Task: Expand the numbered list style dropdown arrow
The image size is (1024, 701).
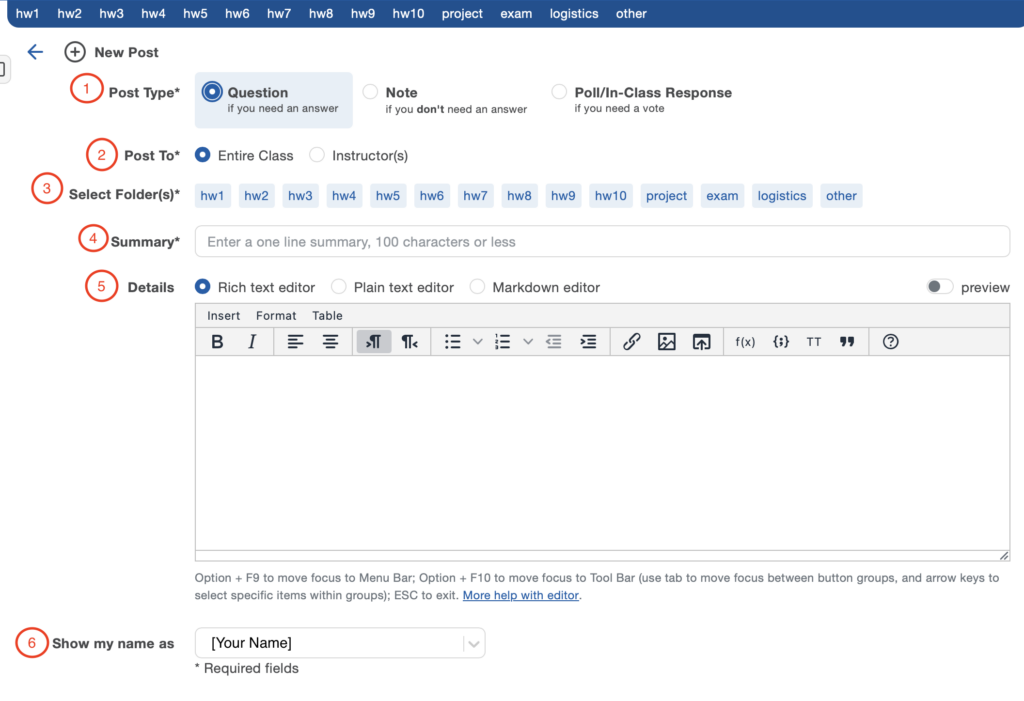Action: (x=528, y=342)
